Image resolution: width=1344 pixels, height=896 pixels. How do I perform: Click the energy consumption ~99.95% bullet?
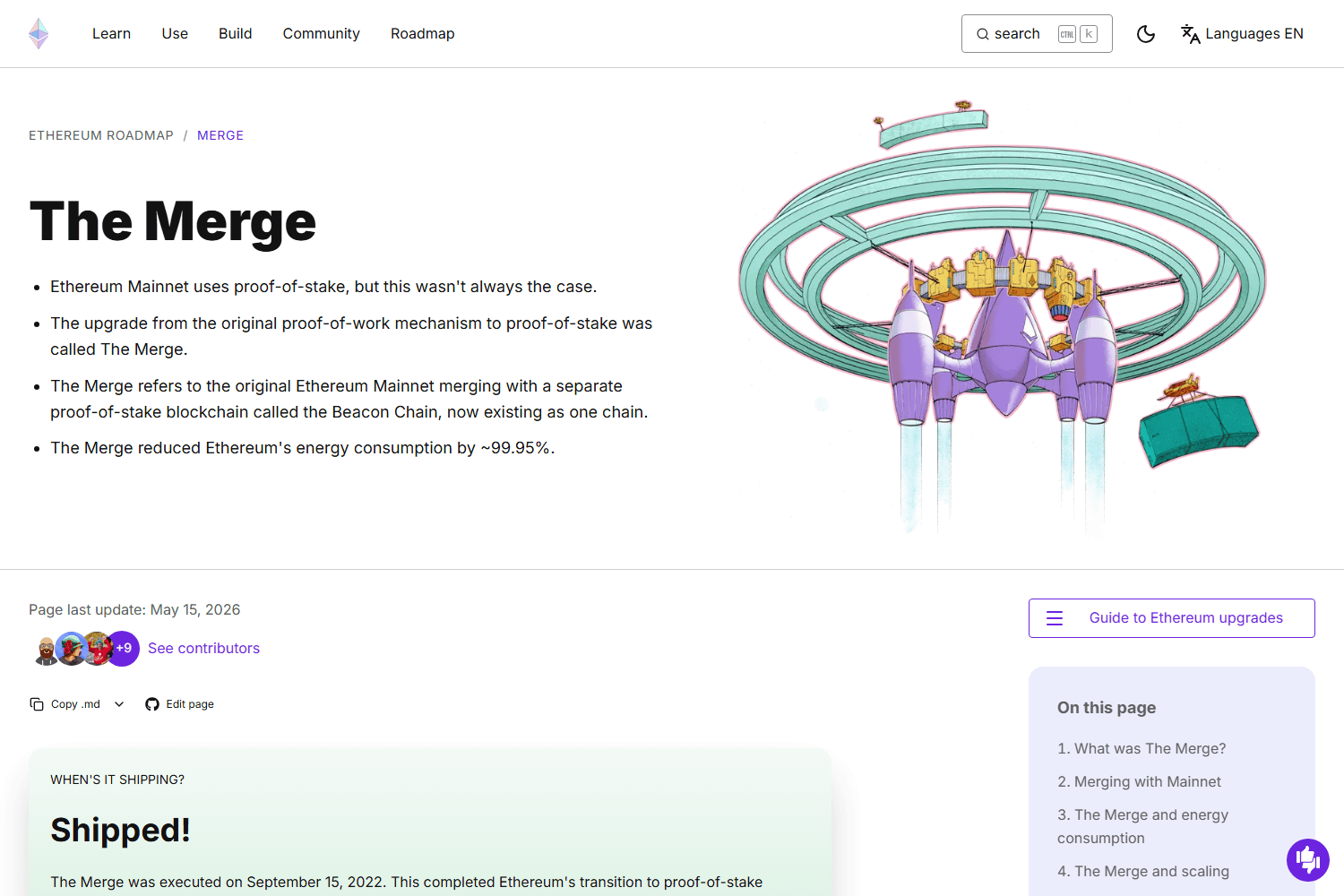pyautogui.click(x=302, y=448)
